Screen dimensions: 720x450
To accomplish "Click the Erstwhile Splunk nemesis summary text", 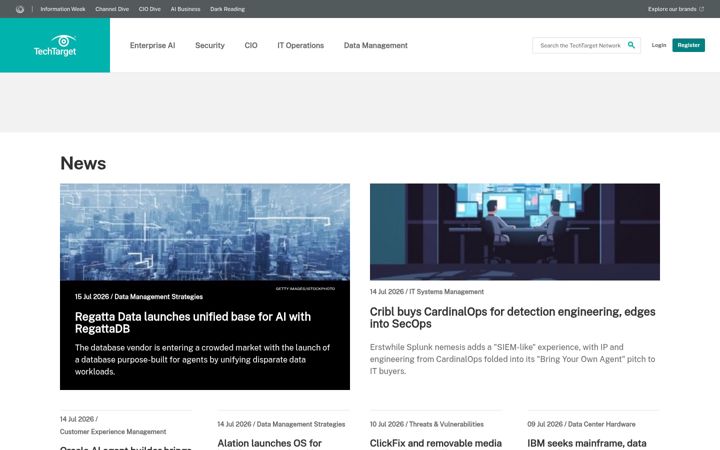I will [x=512, y=359].
